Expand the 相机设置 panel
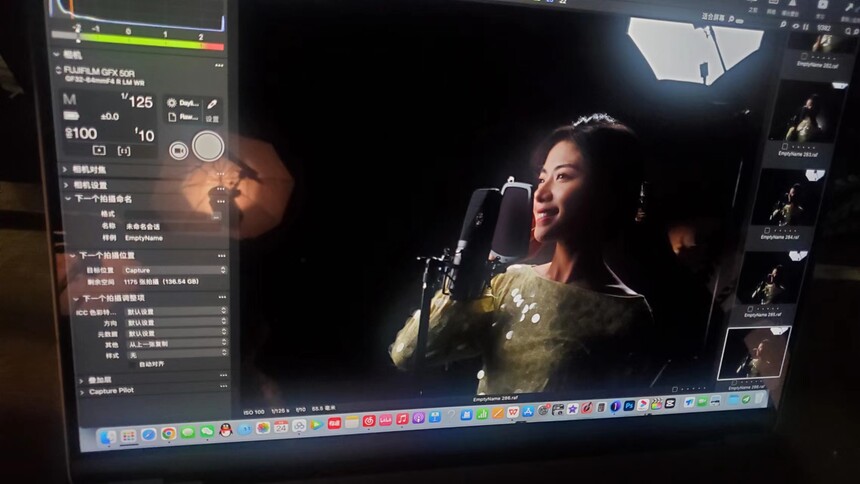The height and width of the screenshot is (484, 860). [66, 185]
